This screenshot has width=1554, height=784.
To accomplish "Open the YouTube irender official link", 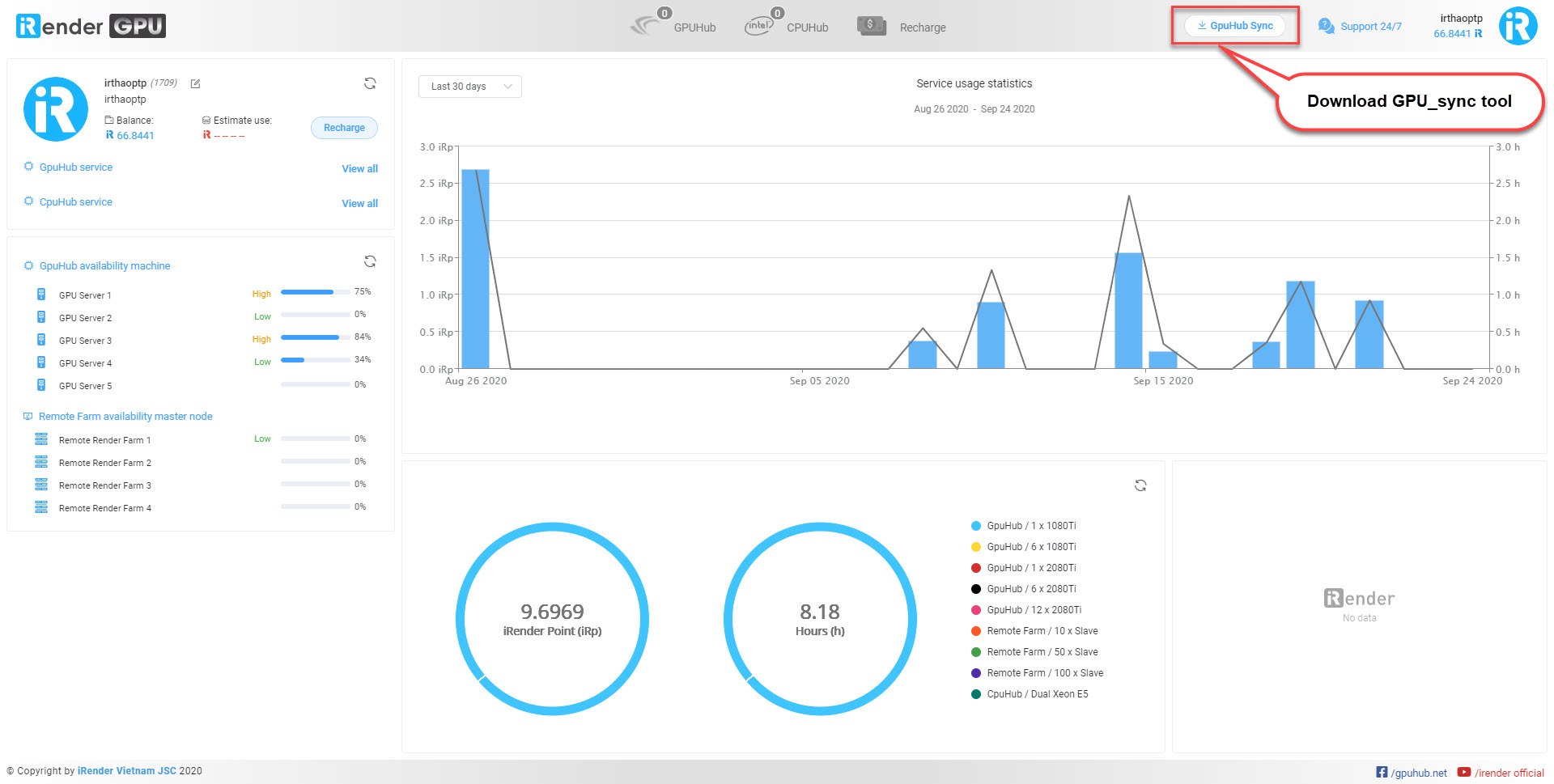I will 1501,773.
